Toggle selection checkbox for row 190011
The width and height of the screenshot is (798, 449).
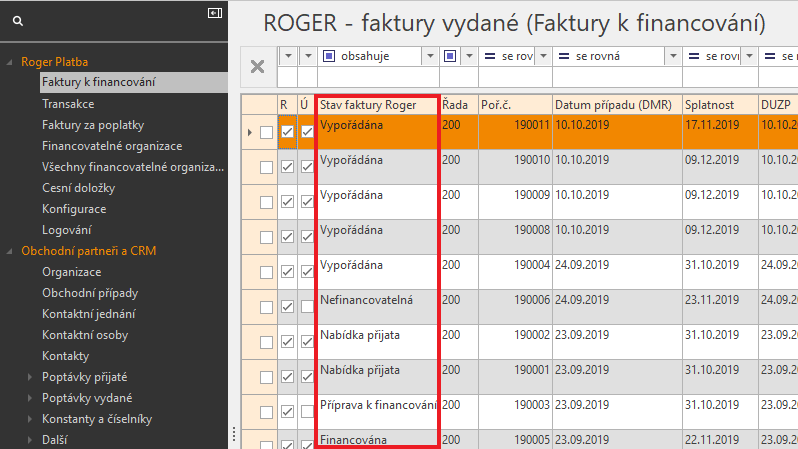[266, 132]
